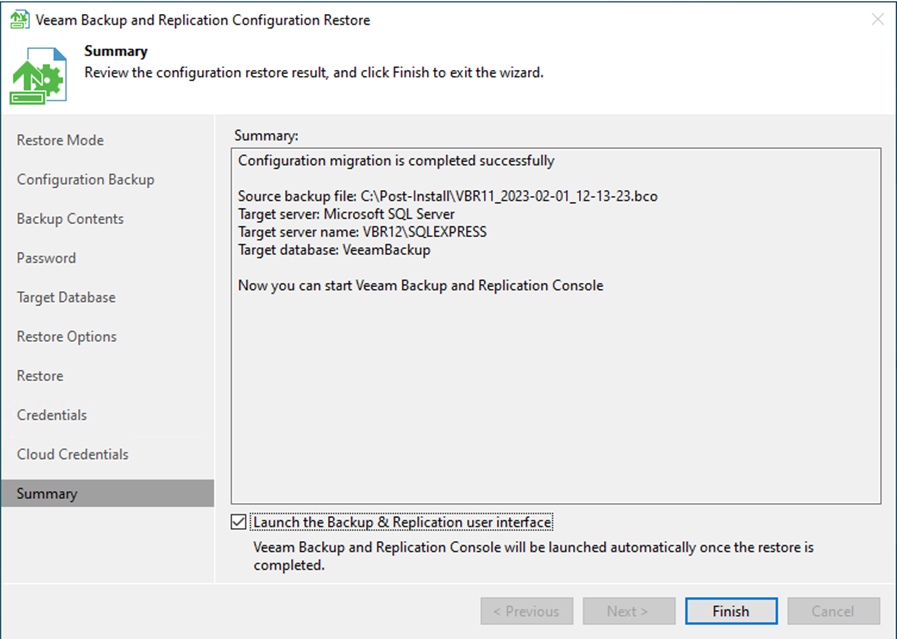Select the Target Database step
This screenshot has height=639, width=897.
66,297
